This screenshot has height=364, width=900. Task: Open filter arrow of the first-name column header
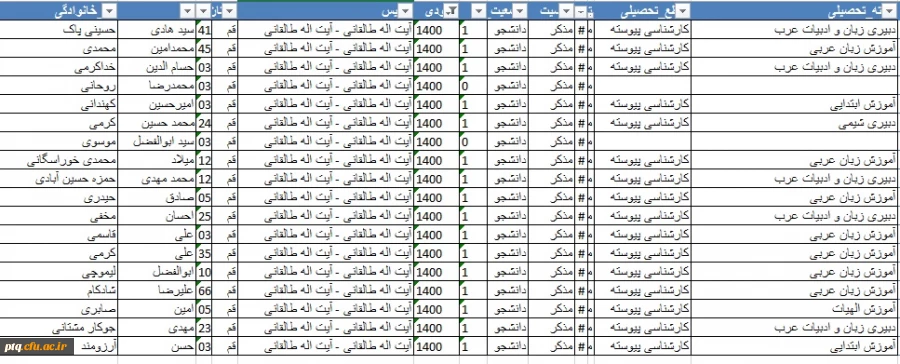tap(187, 11)
